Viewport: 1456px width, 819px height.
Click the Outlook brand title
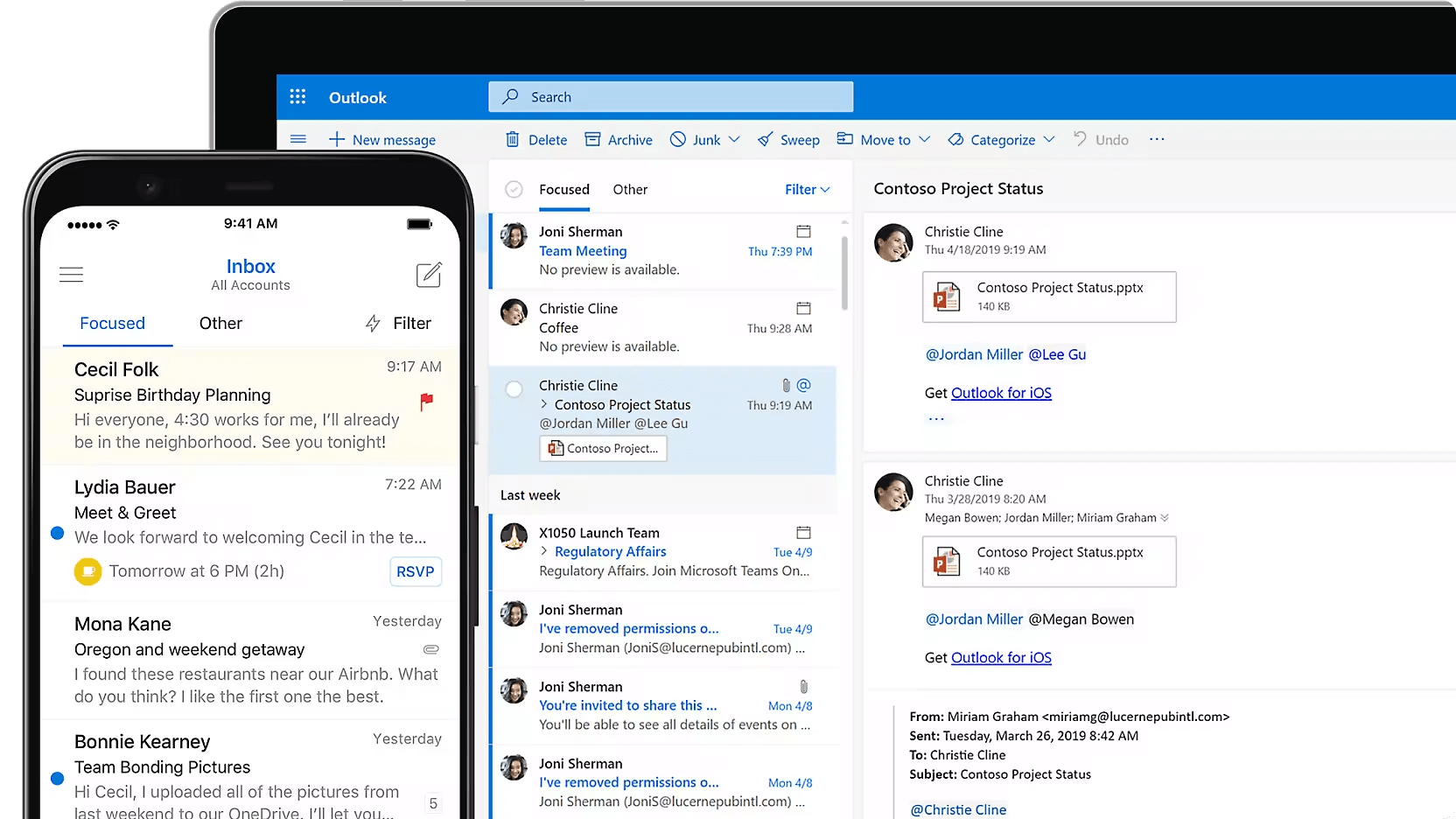coord(357,97)
